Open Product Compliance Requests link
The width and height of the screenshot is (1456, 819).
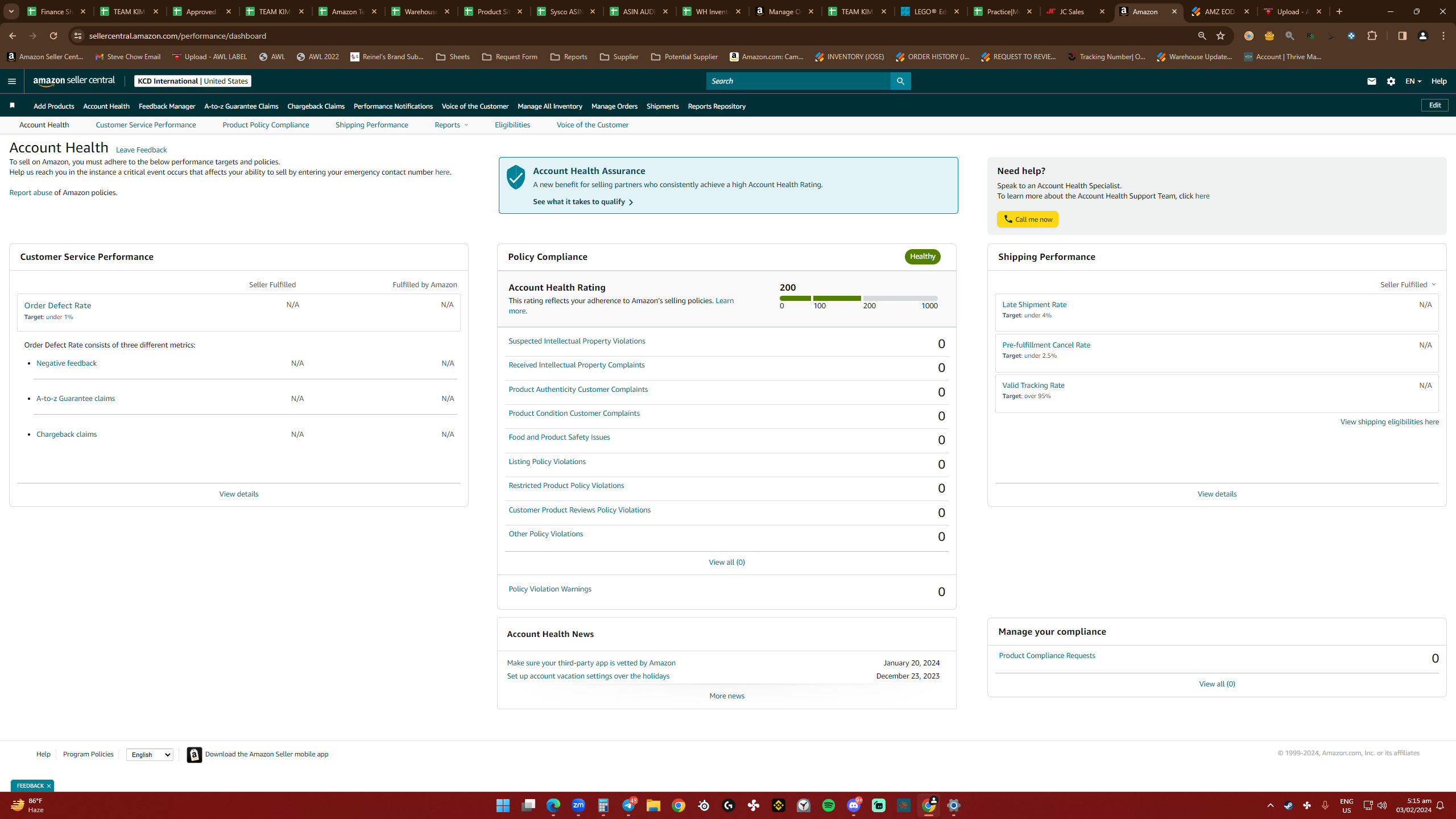(x=1047, y=656)
